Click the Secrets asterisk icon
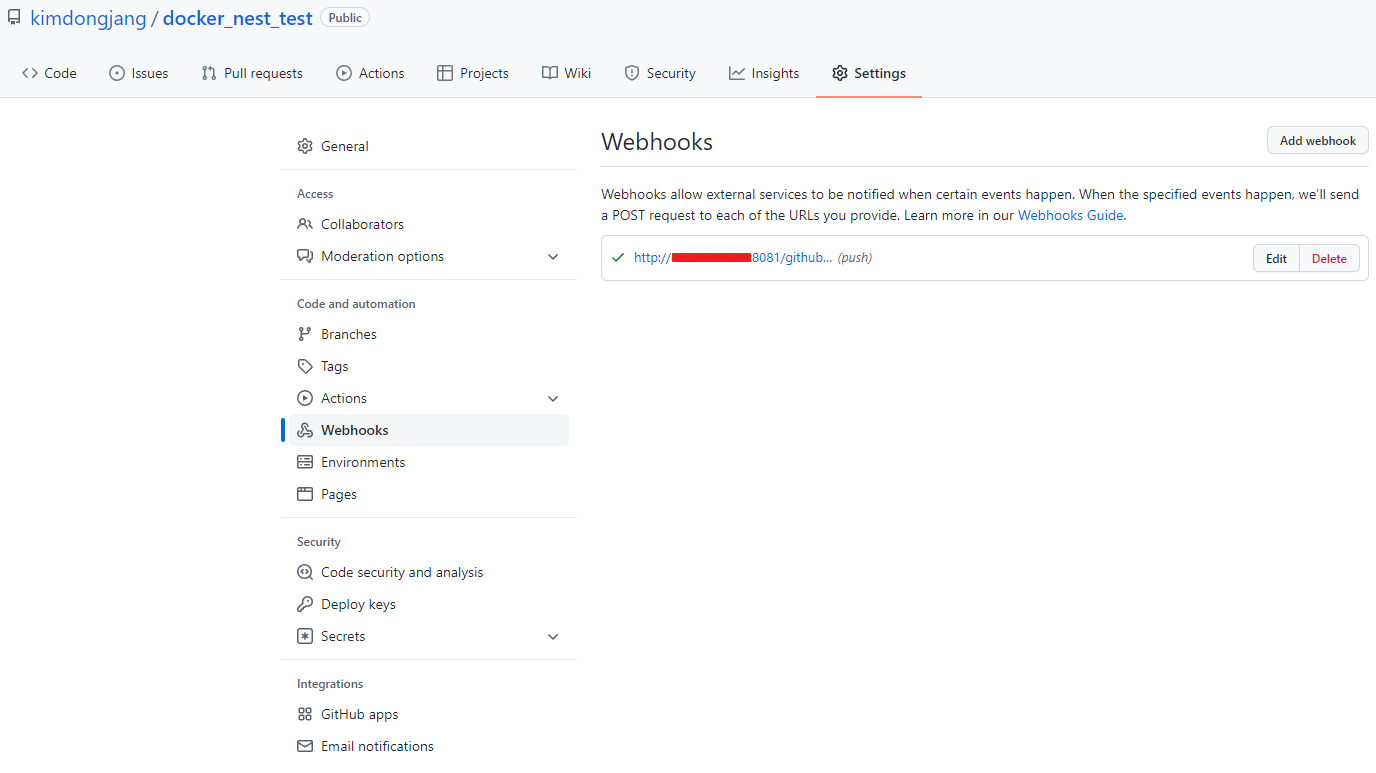This screenshot has width=1376, height=773. (305, 636)
